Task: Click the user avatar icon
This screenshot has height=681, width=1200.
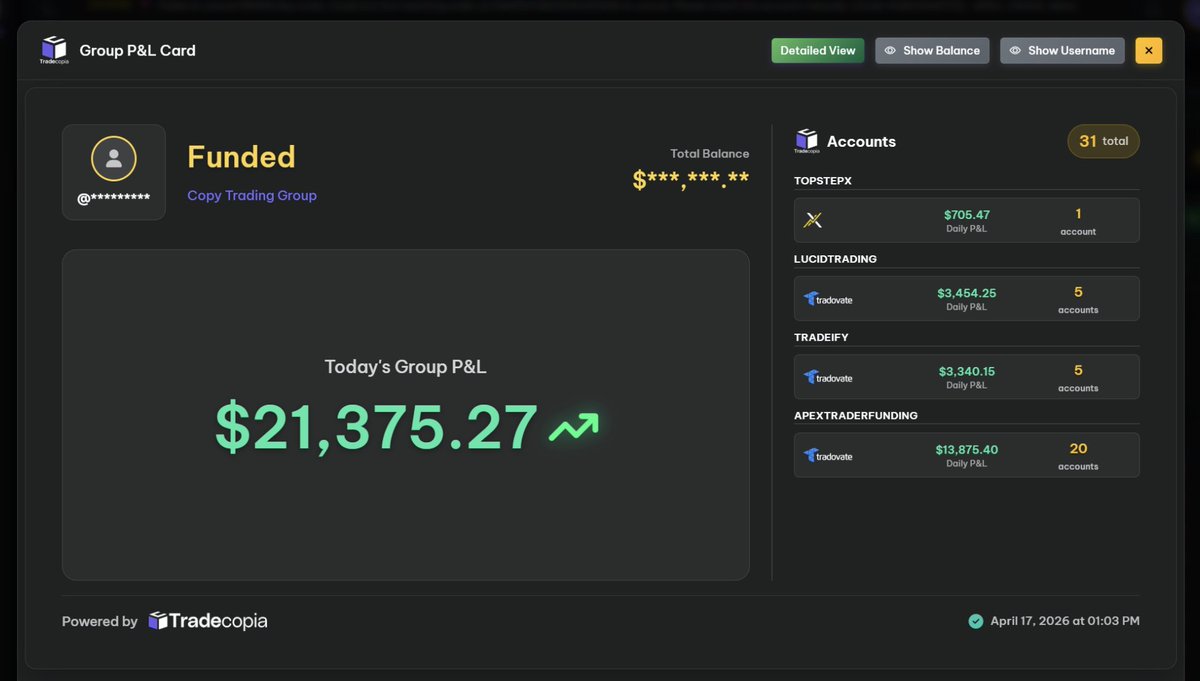Action: click(114, 158)
